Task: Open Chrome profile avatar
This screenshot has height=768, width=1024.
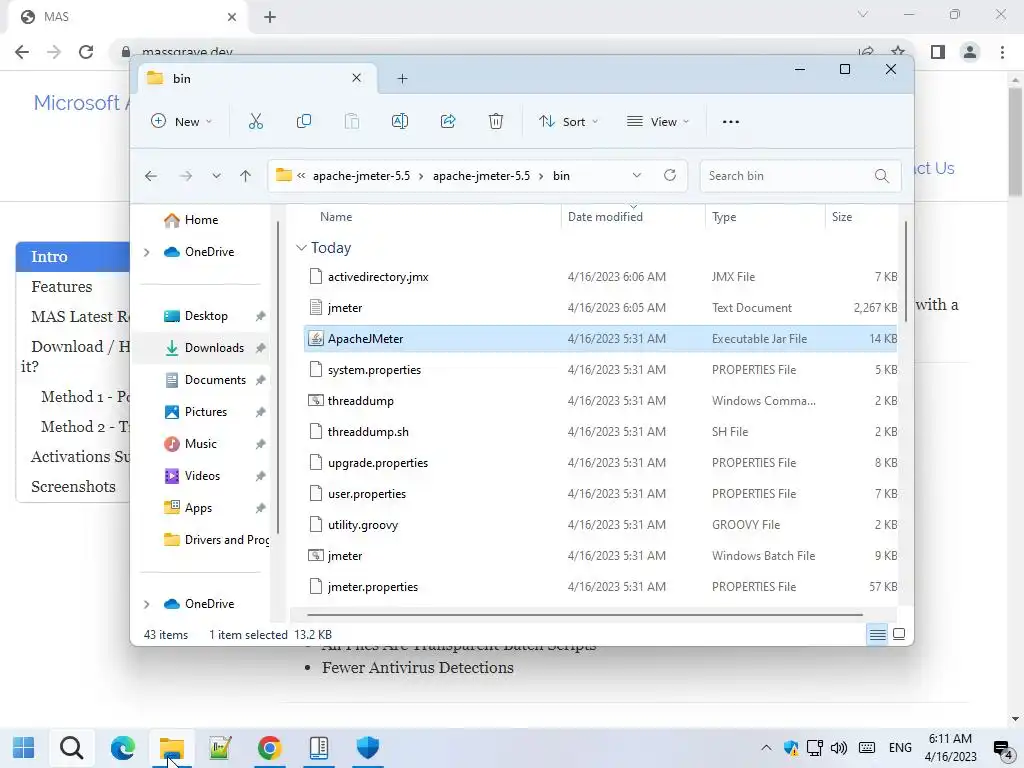Action: [970, 52]
